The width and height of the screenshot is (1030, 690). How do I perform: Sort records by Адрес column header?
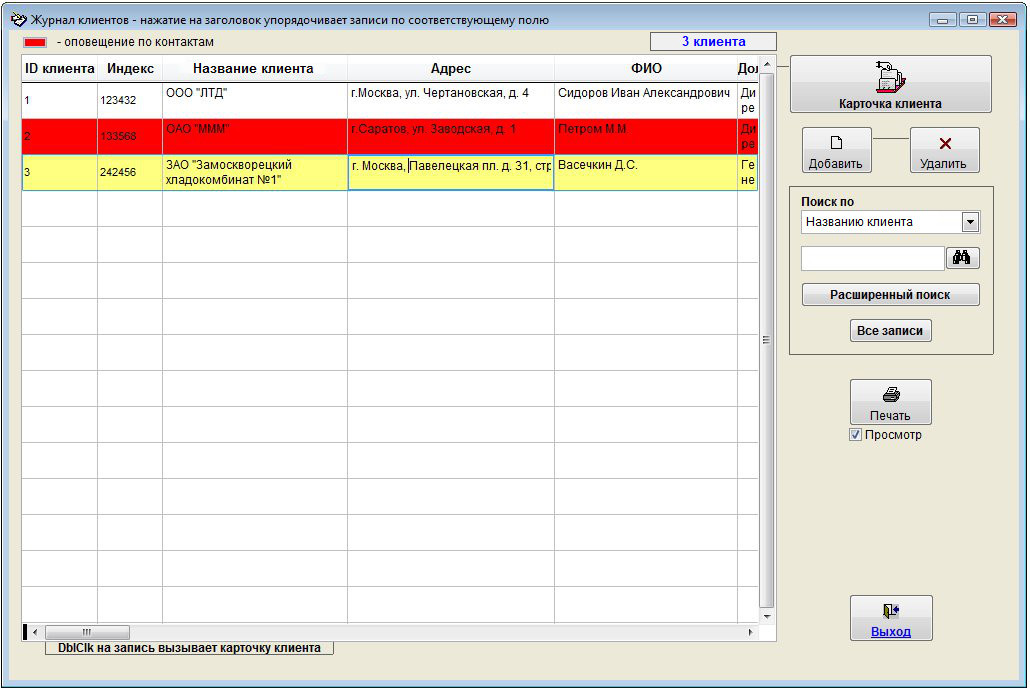(x=450, y=69)
